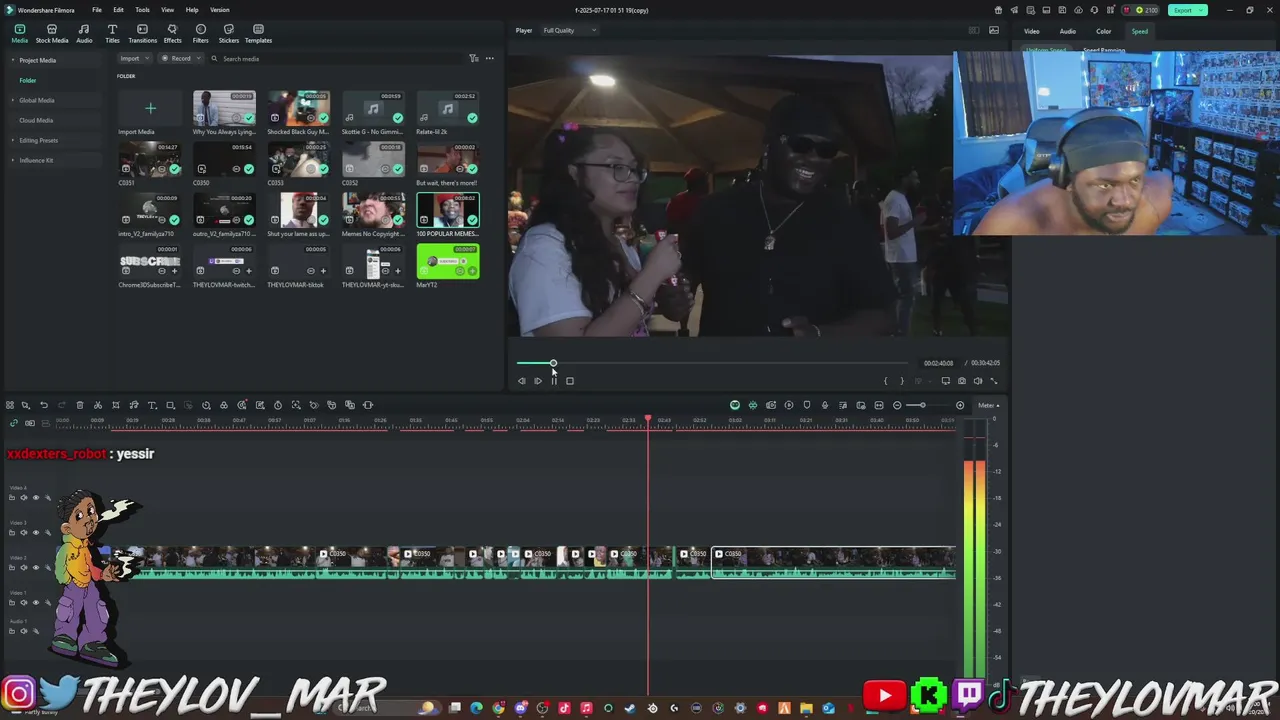Open the File menu
This screenshot has width=1280, height=720.
97,10
